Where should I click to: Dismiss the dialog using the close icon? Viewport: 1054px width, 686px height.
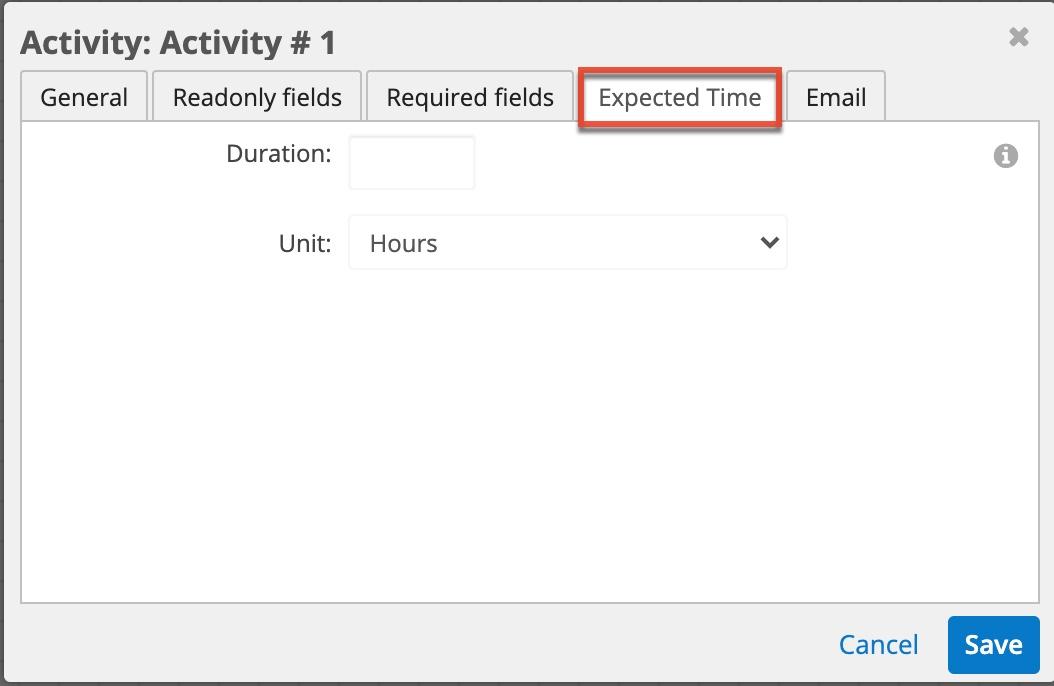tap(1018, 37)
